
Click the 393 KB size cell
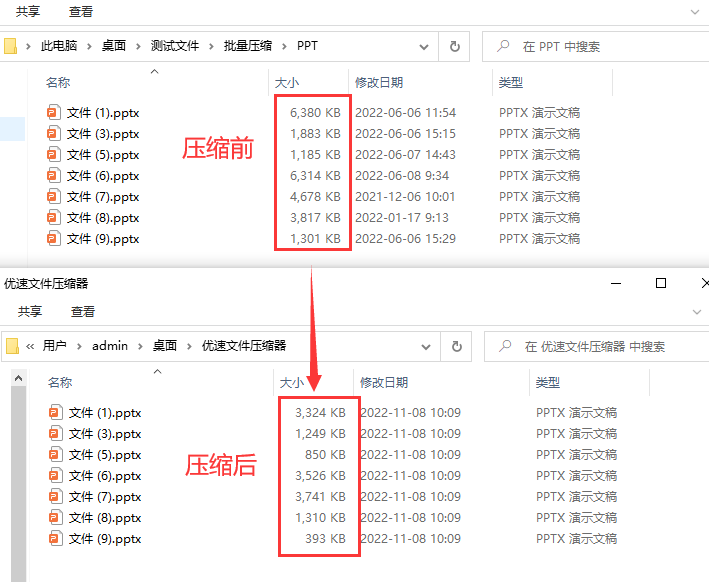pyautogui.click(x=325, y=539)
